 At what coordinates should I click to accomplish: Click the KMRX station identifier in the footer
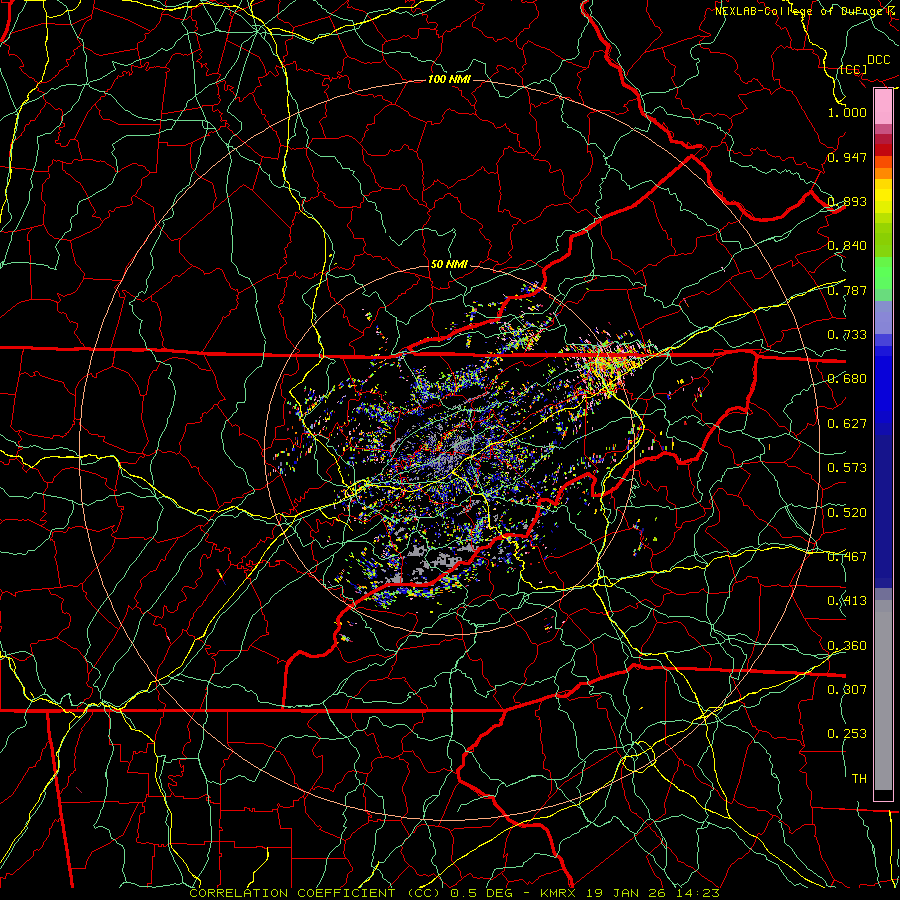558,893
